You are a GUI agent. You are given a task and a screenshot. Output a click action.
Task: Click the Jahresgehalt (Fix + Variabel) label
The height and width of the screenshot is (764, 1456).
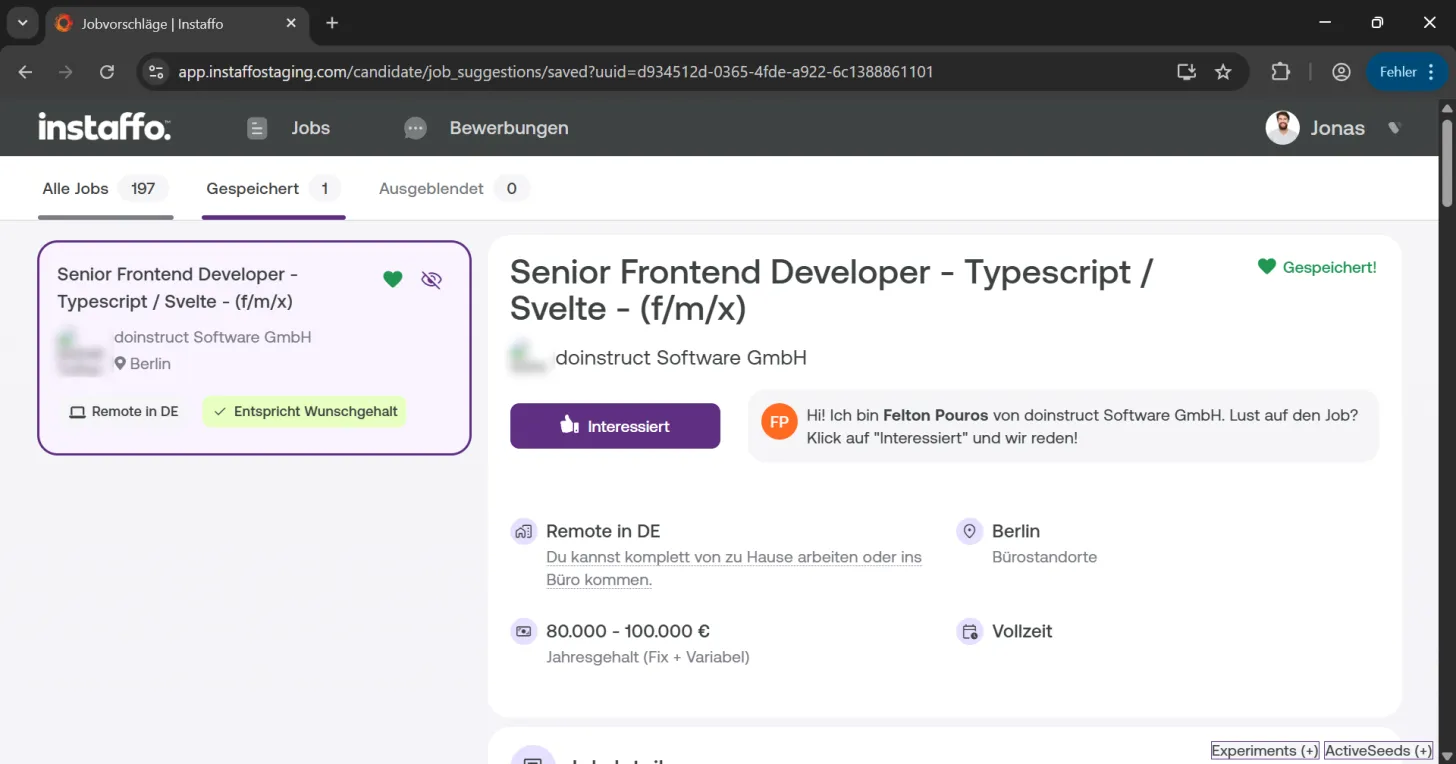[648, 657]
